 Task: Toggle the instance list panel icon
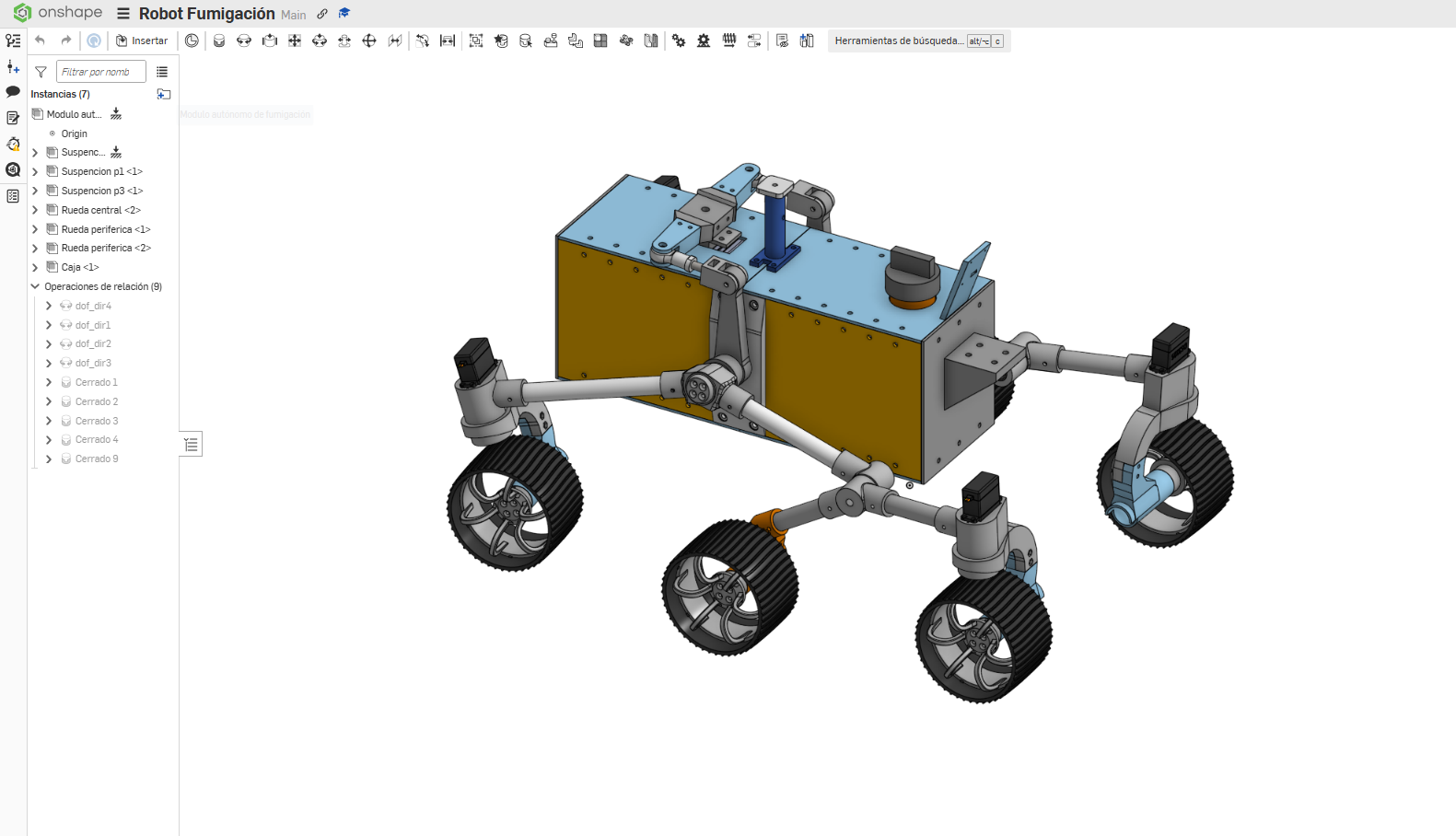point(13,41)
